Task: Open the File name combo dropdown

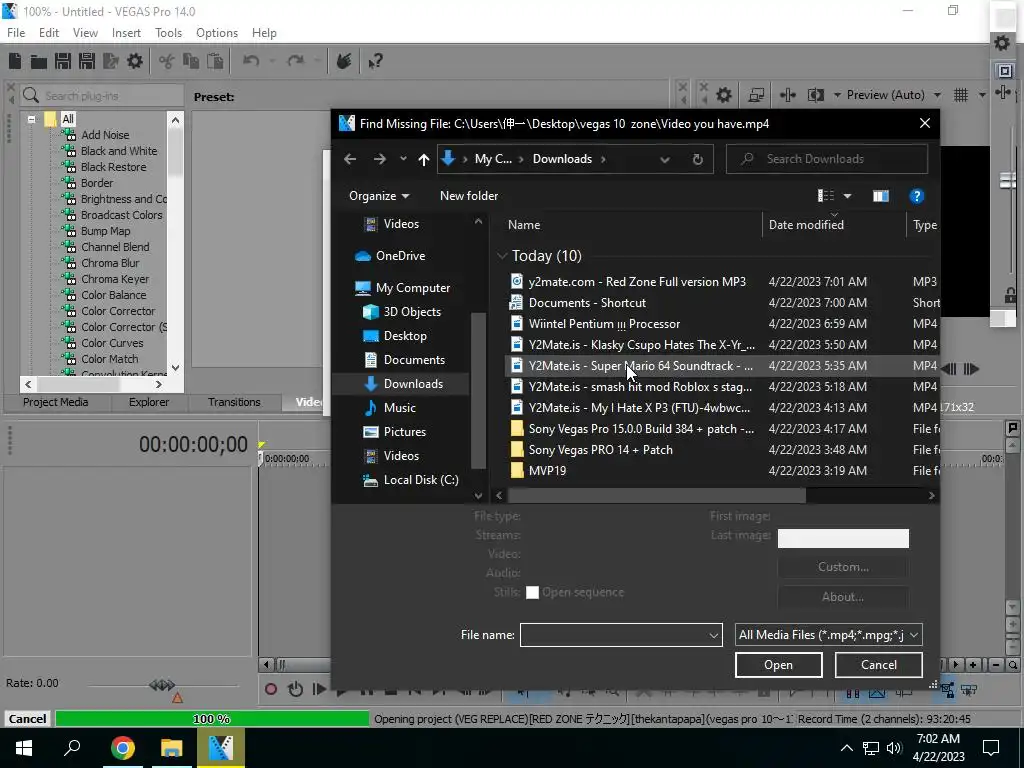Action: click(x=713, y=635)
